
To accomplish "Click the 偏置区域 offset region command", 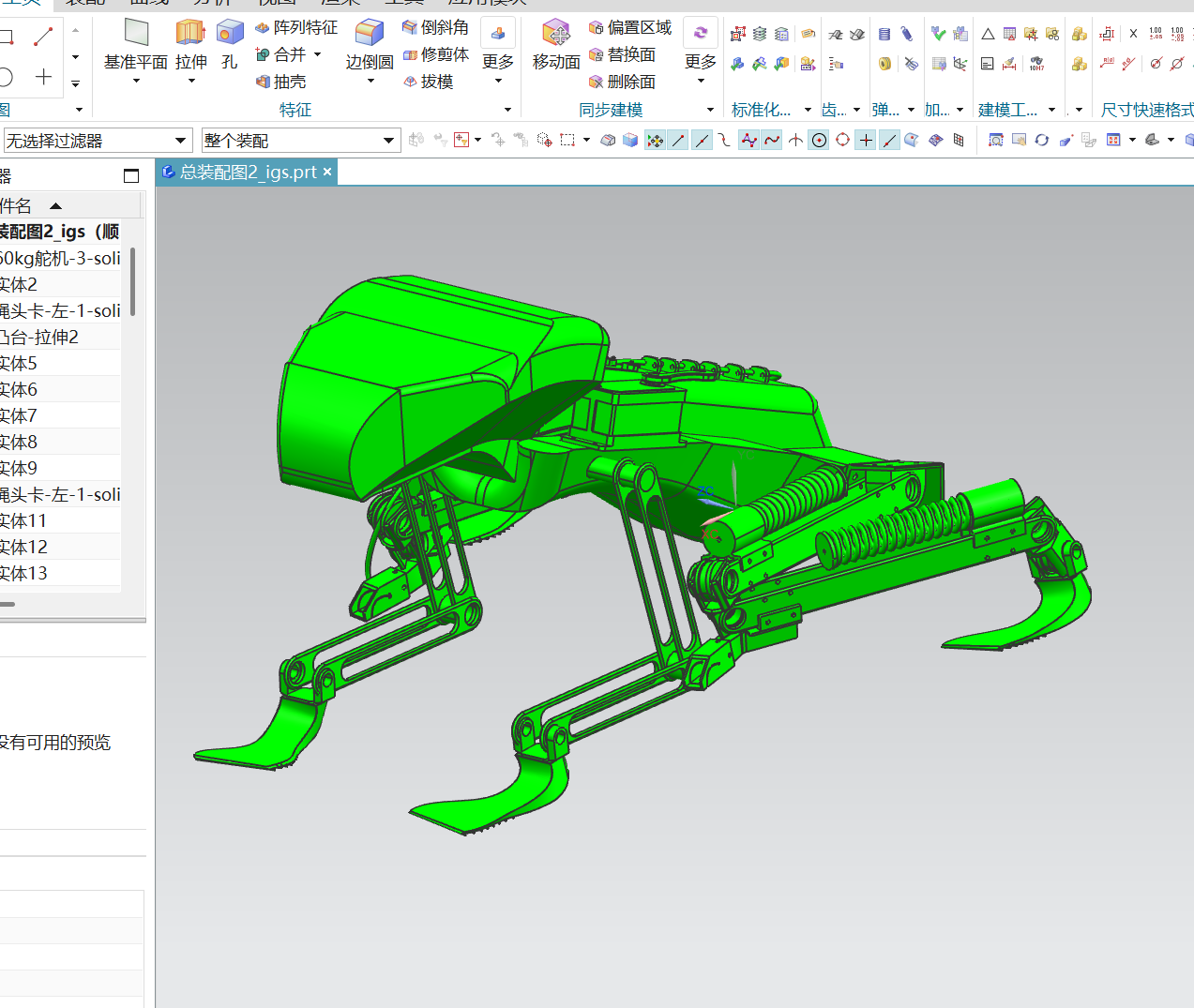I will [630, 27].
